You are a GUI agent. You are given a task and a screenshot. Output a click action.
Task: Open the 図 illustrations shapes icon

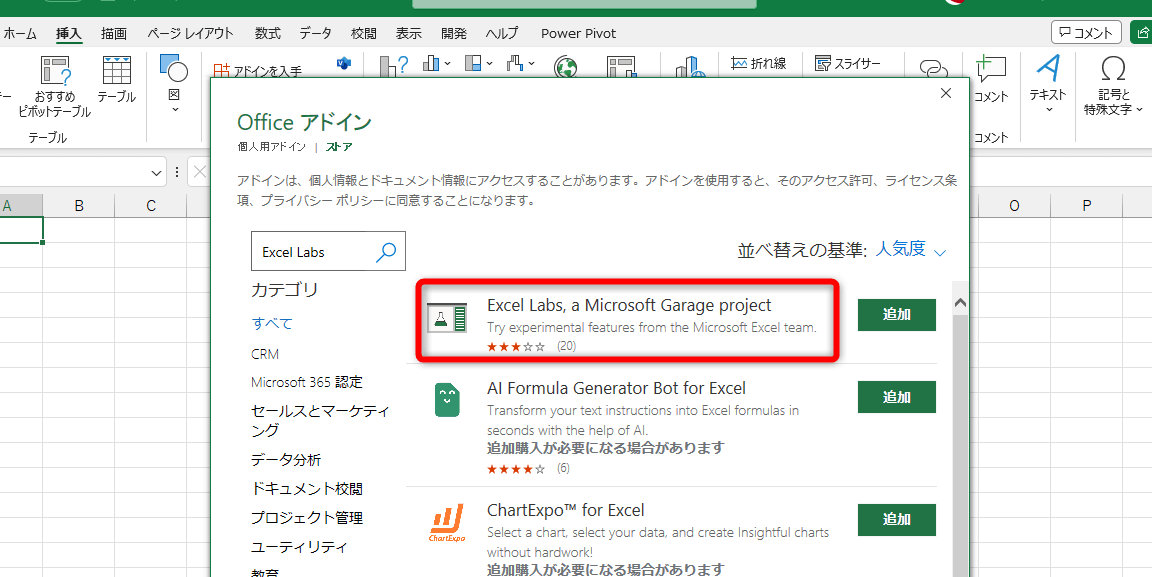(x=174, y=68)
